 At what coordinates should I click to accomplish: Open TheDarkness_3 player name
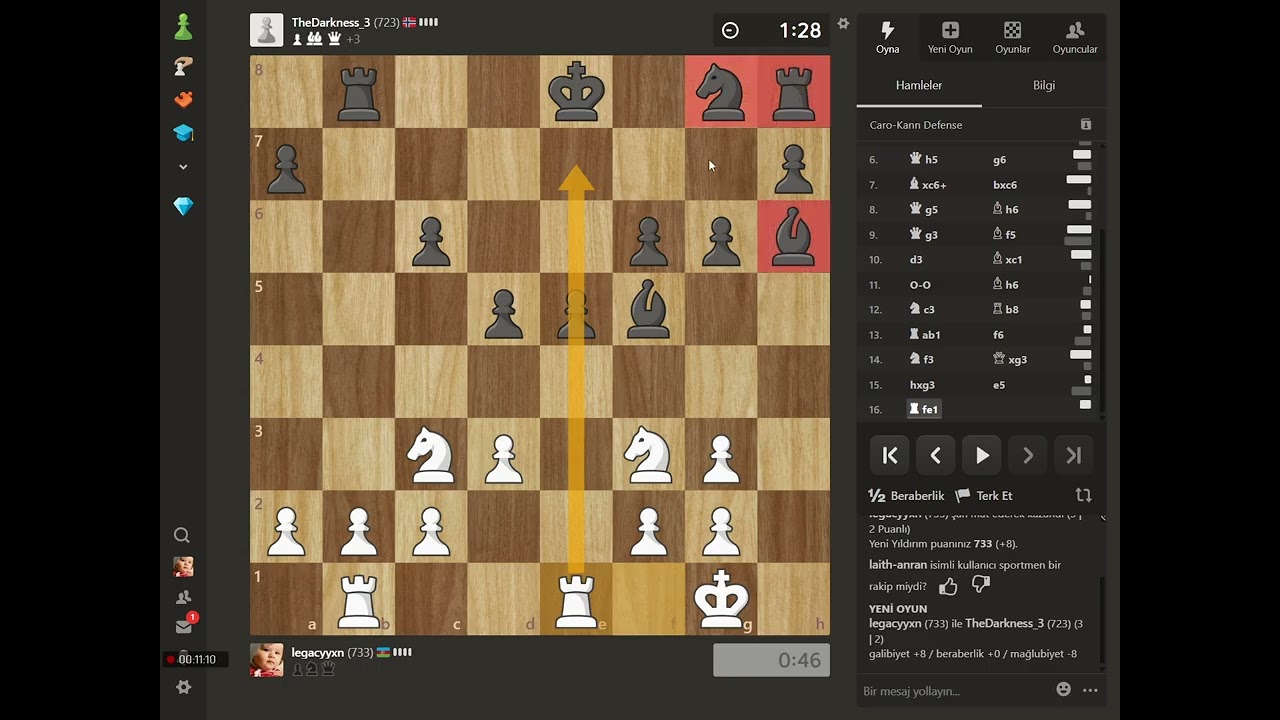331,22
